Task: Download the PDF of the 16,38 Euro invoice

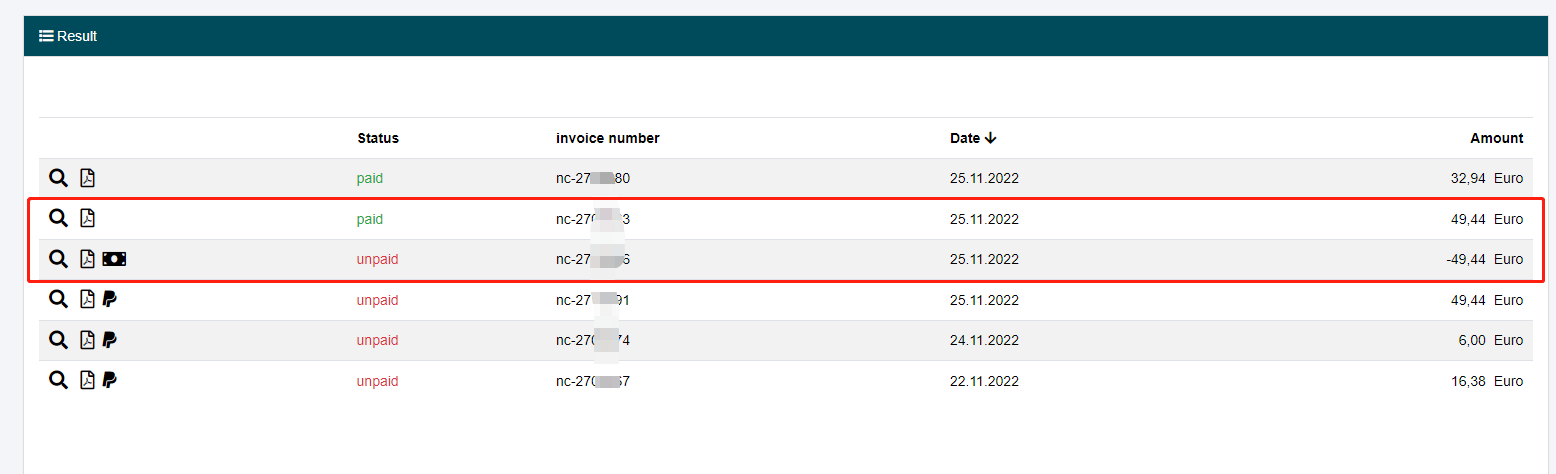Action: [x=88, y=380]
